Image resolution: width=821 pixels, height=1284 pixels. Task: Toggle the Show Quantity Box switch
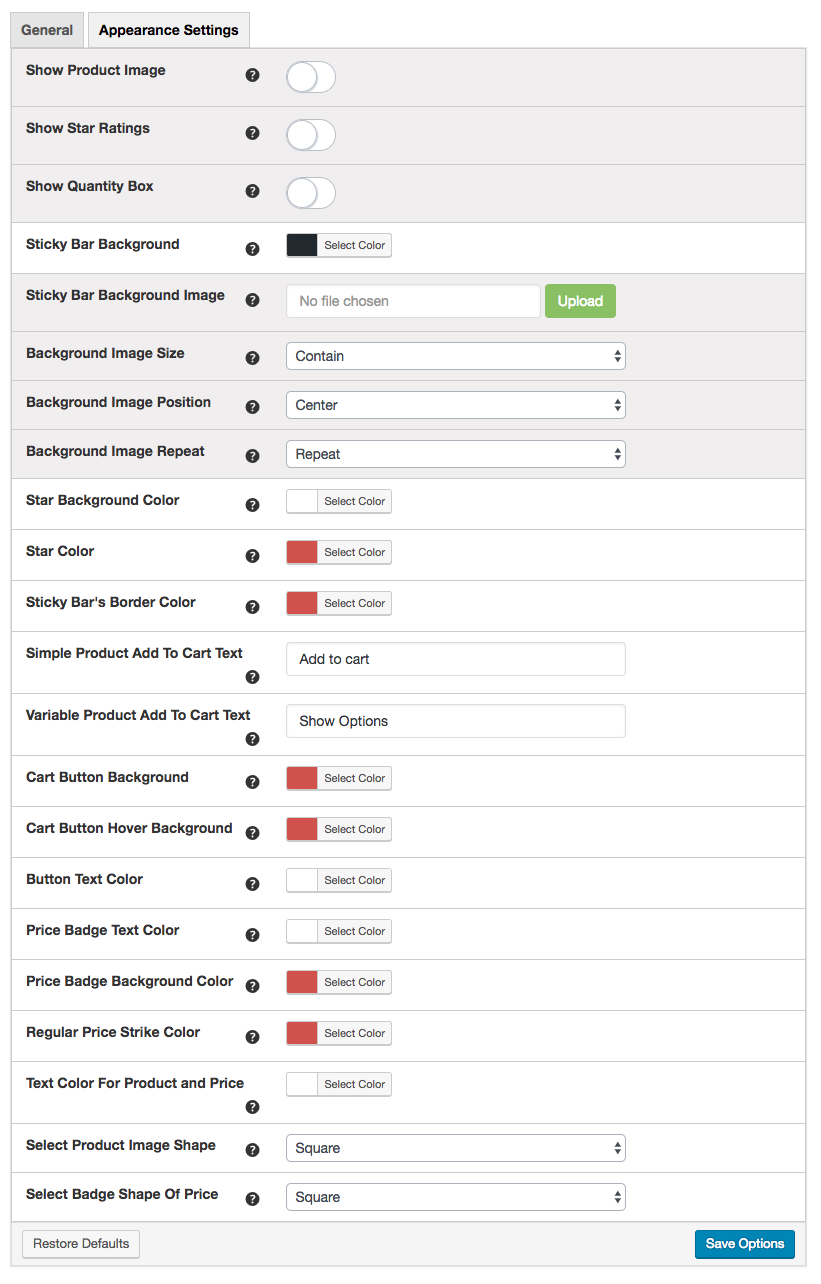click(x=310, y=193)
